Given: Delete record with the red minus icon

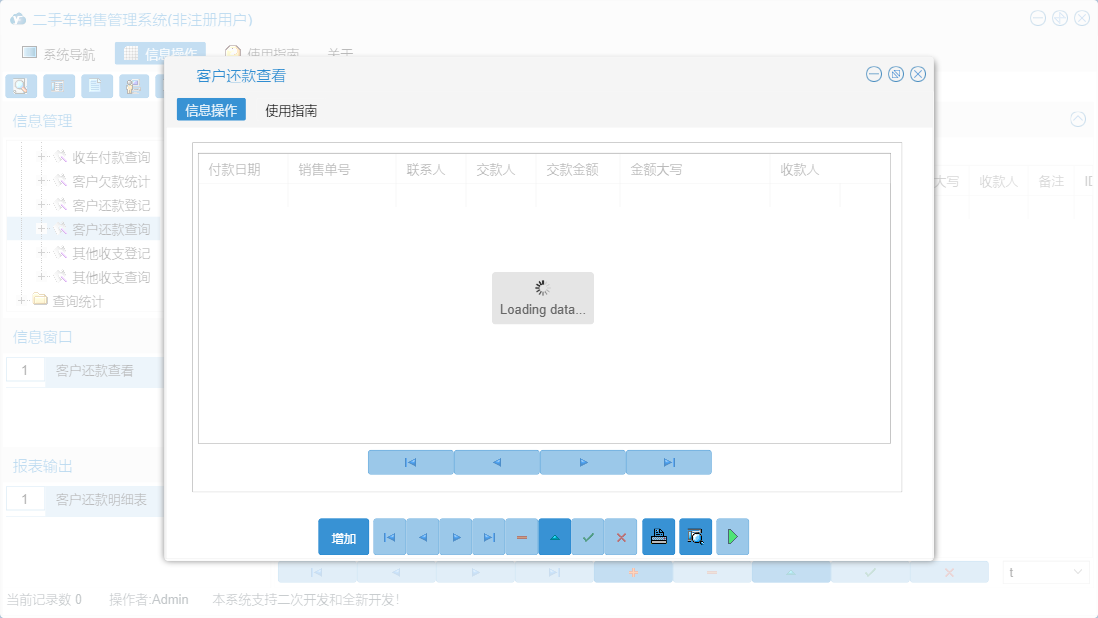Looking at the screenshot, I should tap(521, 537).
